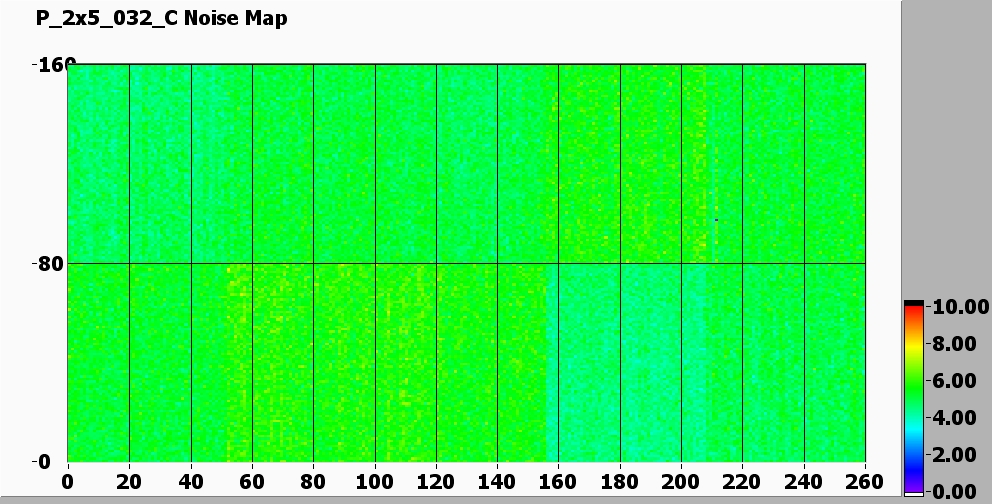Click x-axis tick label 200
This screenshot has width=992, height=504.
click(681, 482)
